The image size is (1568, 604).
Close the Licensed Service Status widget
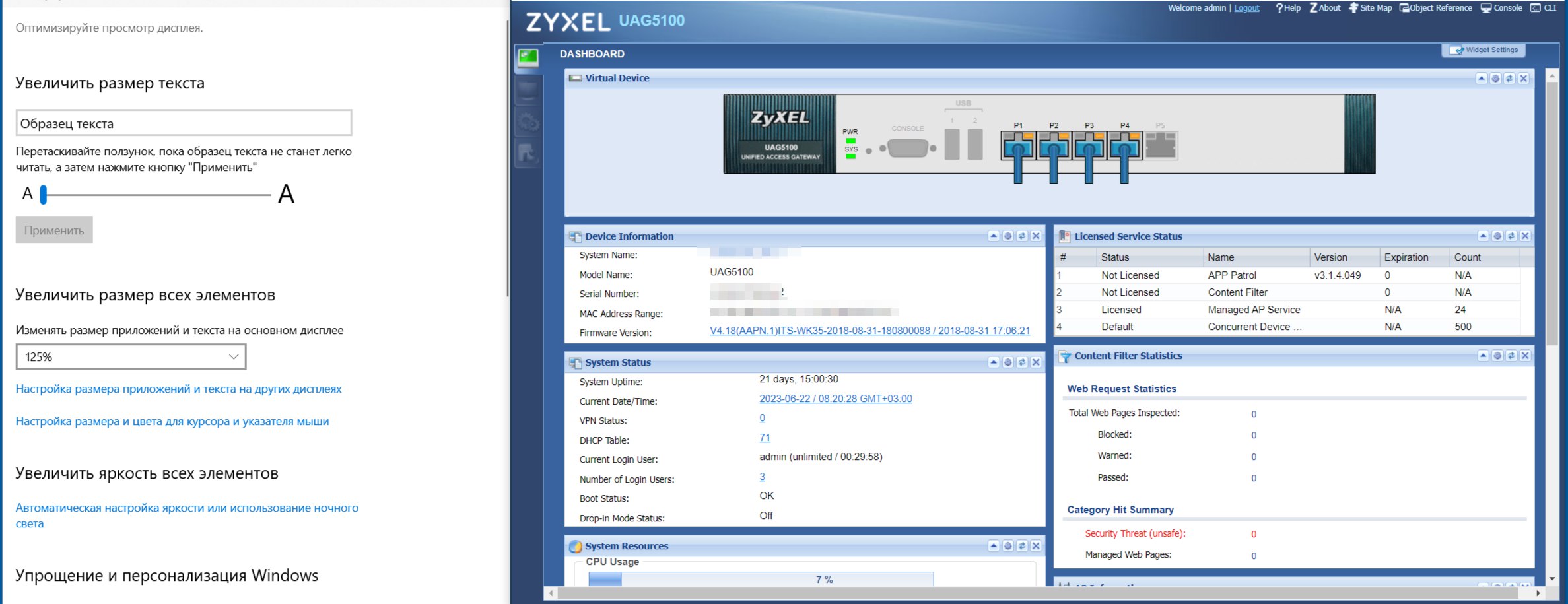click(1525, 236)
